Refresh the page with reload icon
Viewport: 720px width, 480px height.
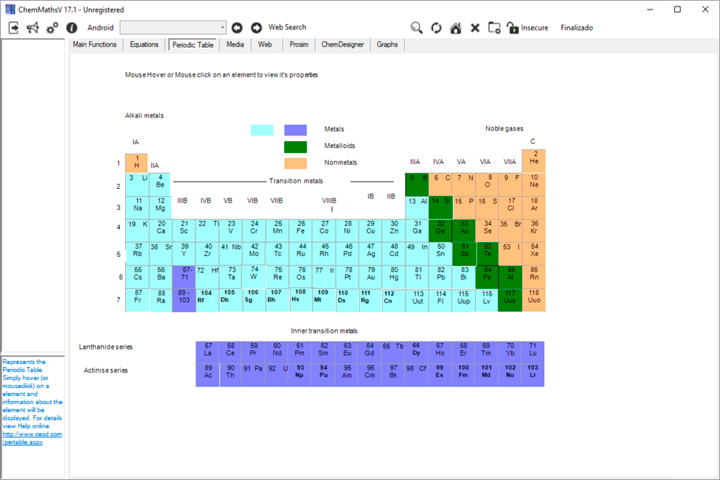pos(436,28)
